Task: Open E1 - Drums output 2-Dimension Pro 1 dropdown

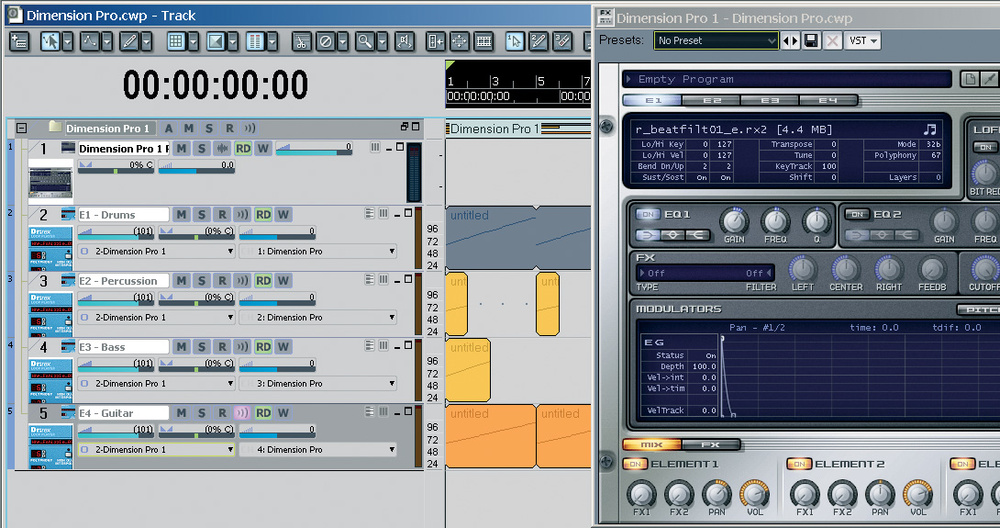Action: coord(157,251)
